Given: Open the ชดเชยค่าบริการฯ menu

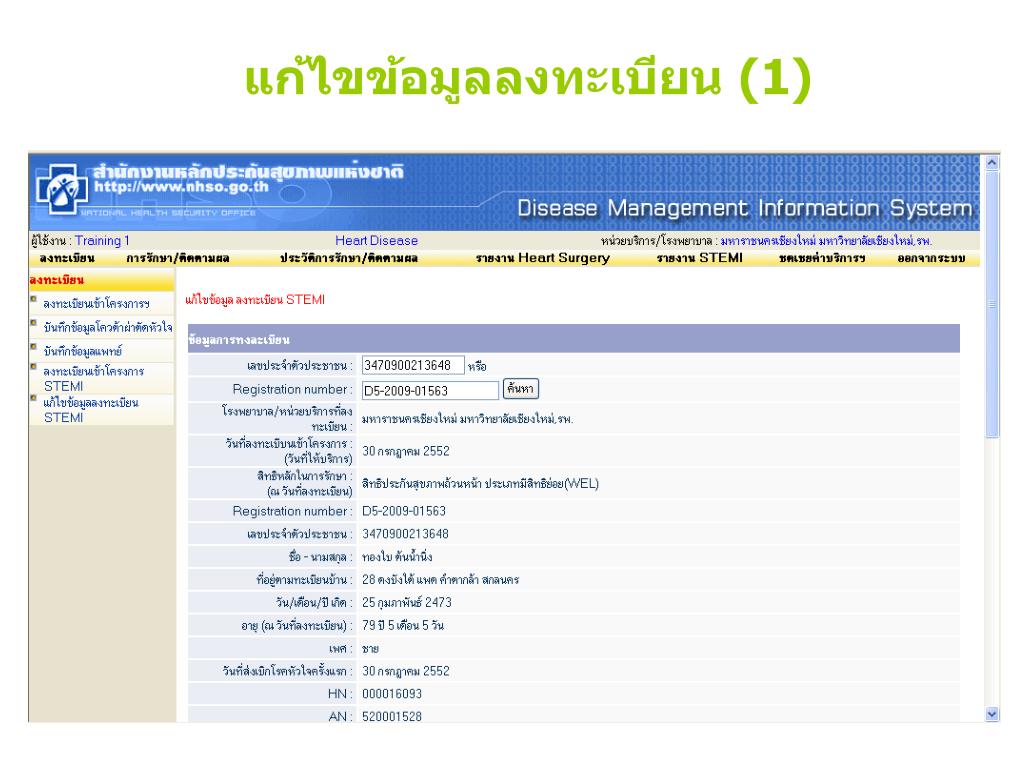Looking at the screenshot, I should [822, 259].
